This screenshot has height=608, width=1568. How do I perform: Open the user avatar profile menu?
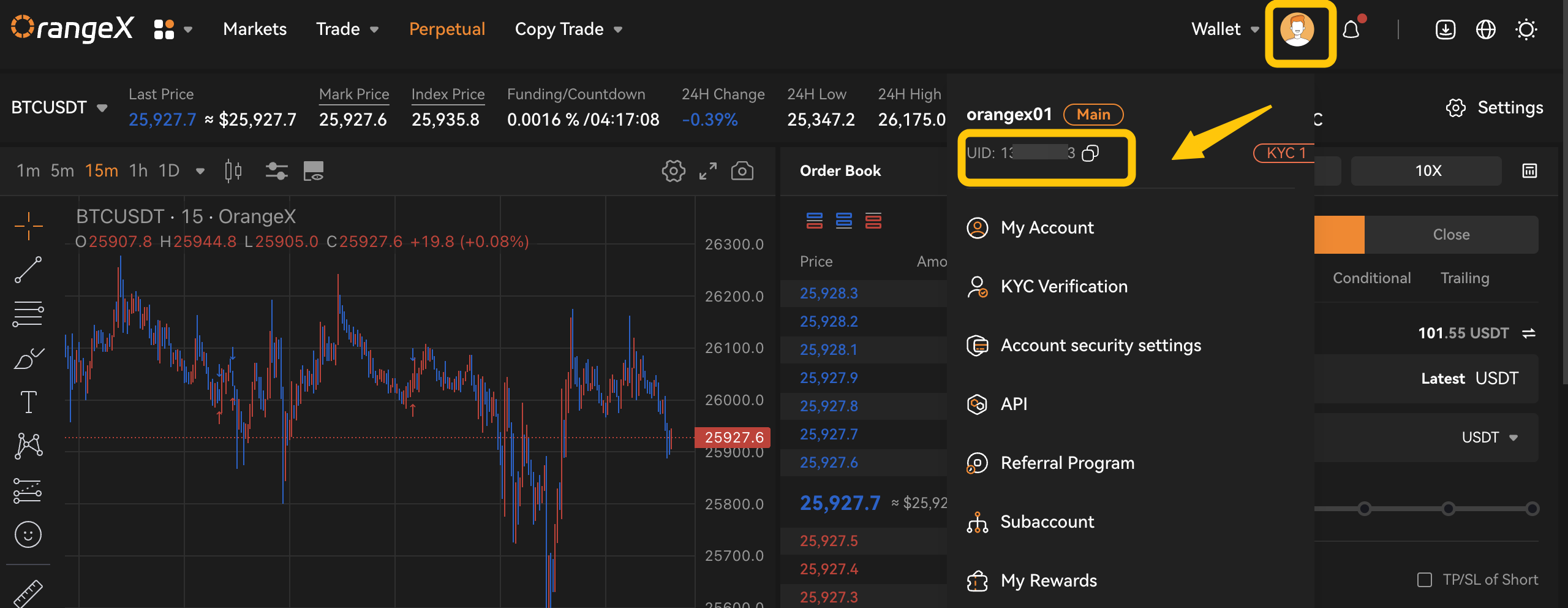click(x=1297, y=29)
